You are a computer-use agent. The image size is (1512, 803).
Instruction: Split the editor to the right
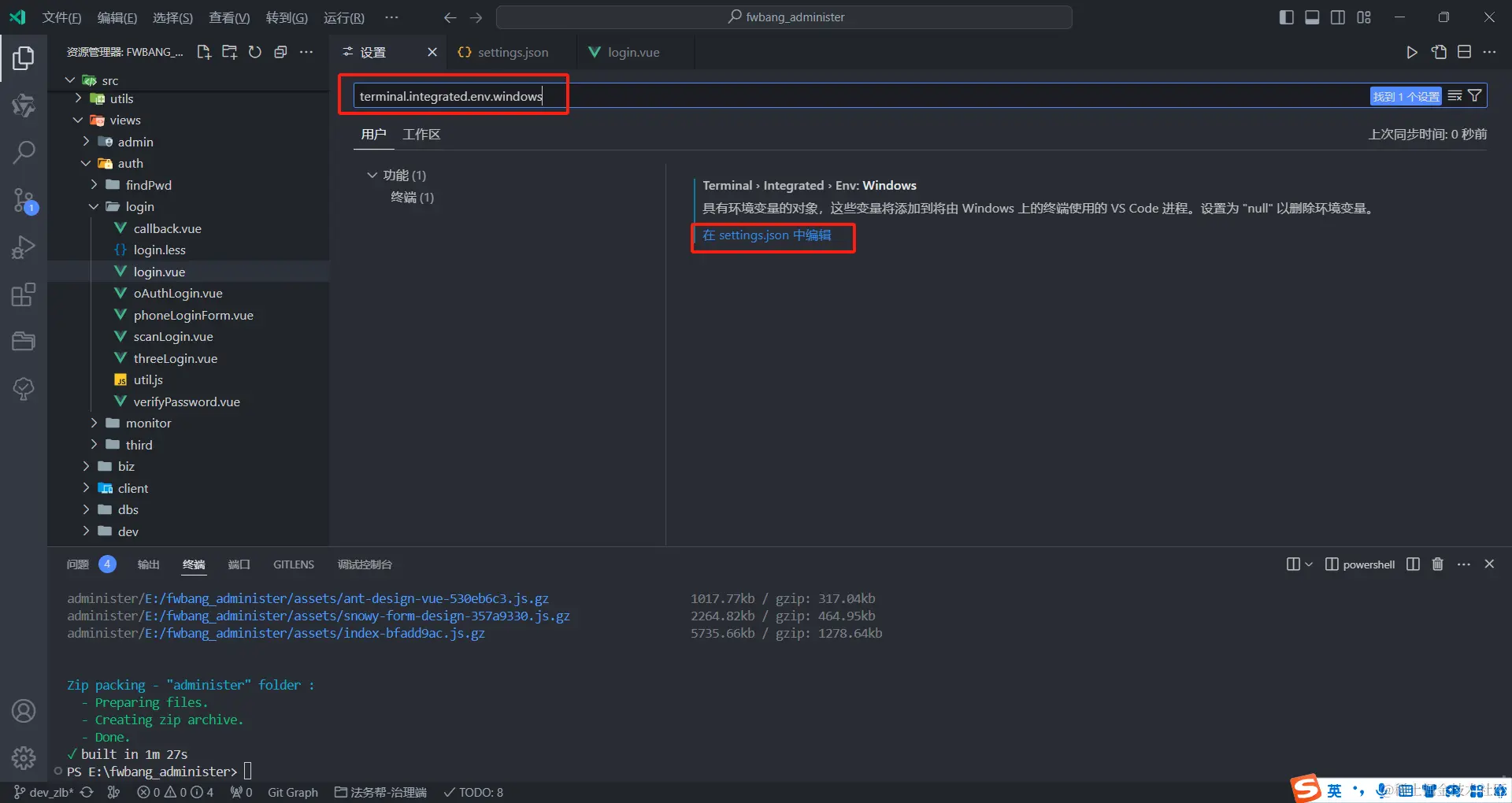pyautogui.click(x=1465, y=52)
